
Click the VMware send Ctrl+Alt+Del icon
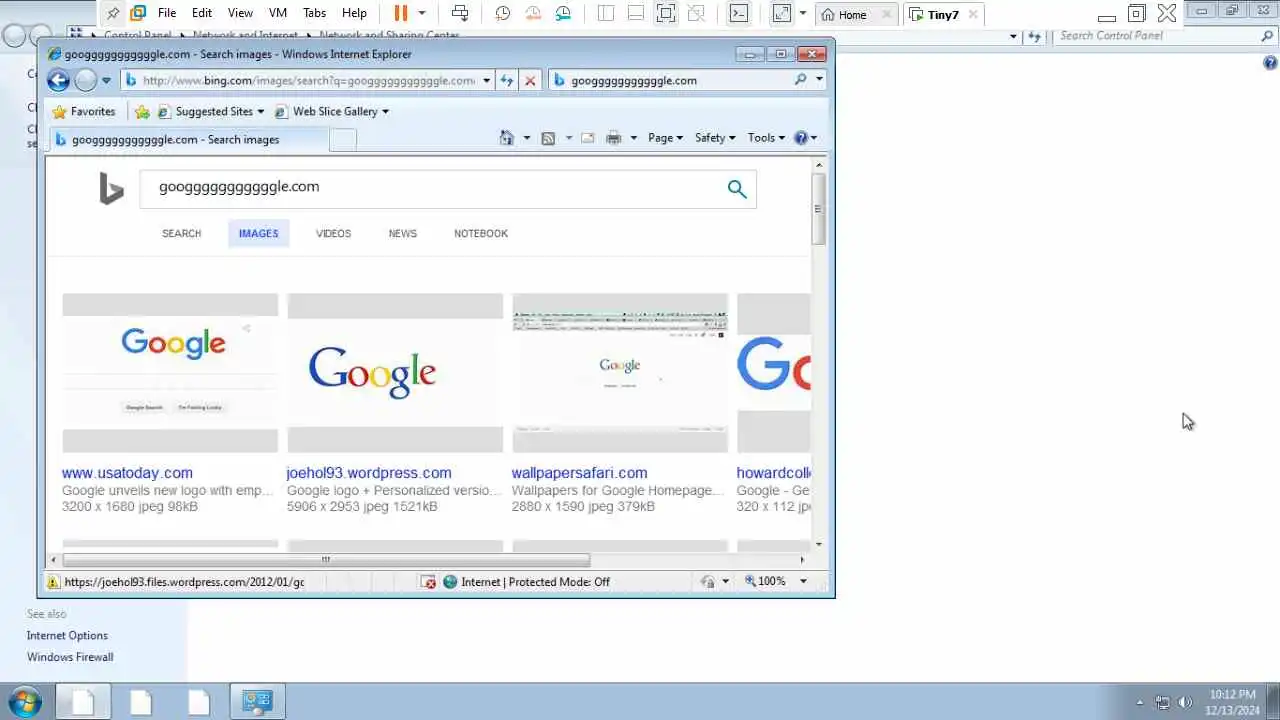tap(460, 13)
